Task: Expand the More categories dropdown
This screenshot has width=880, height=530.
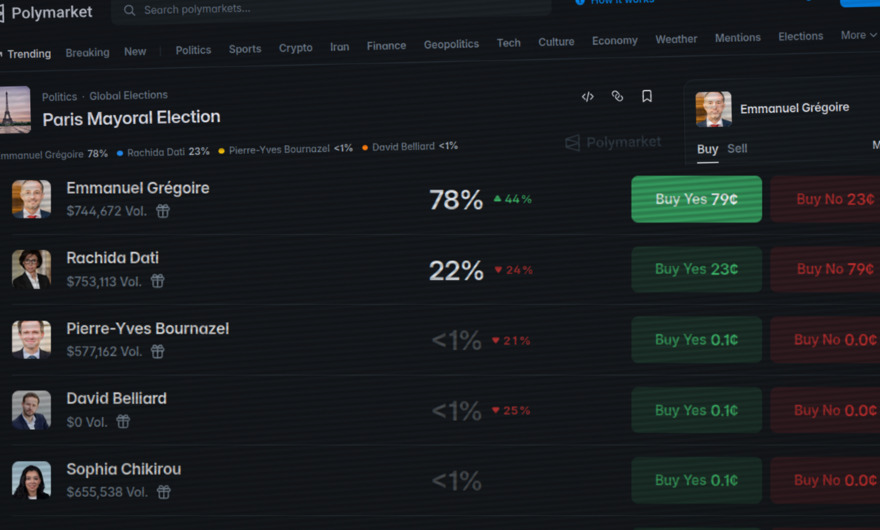Action: (x=858, y=35)
